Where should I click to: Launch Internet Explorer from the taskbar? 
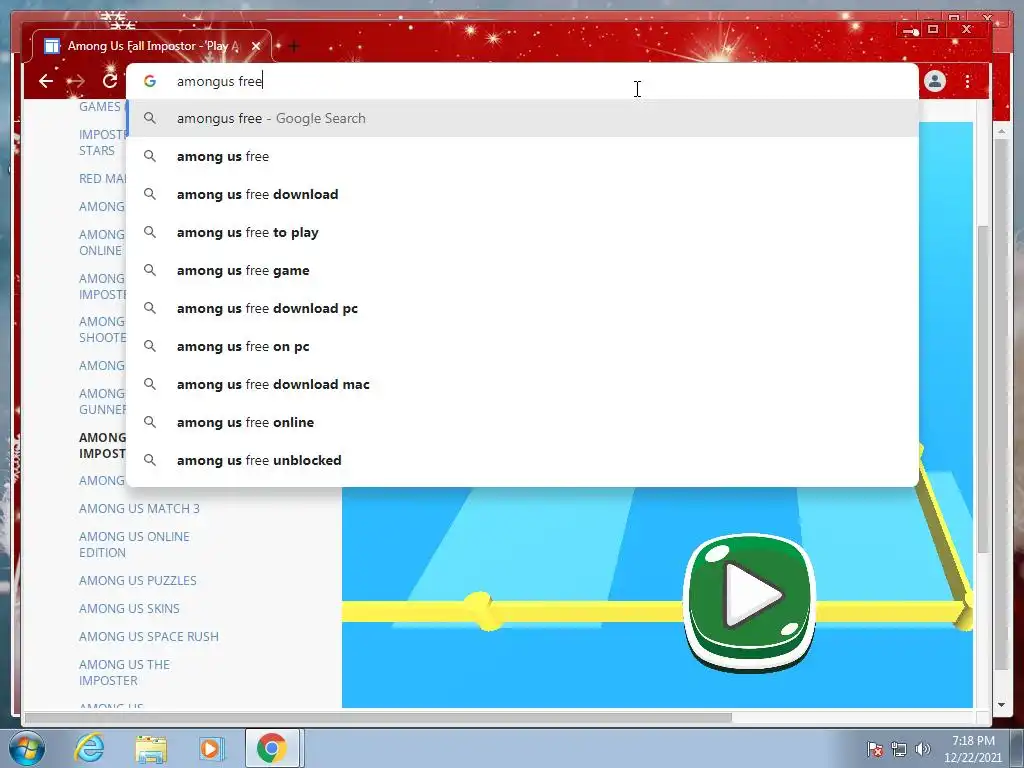89,748
